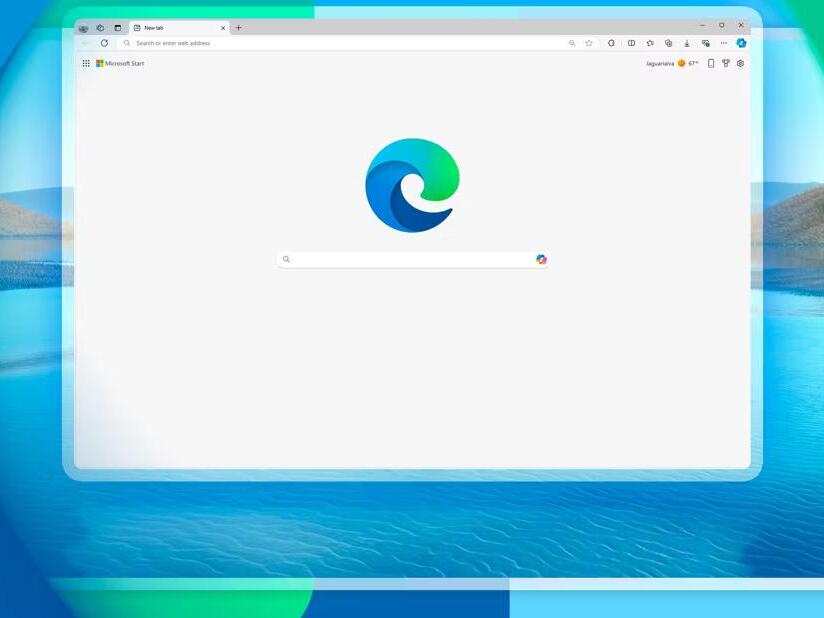Add this page to favorites with the star
824x618 pixels.
(589, 43)
